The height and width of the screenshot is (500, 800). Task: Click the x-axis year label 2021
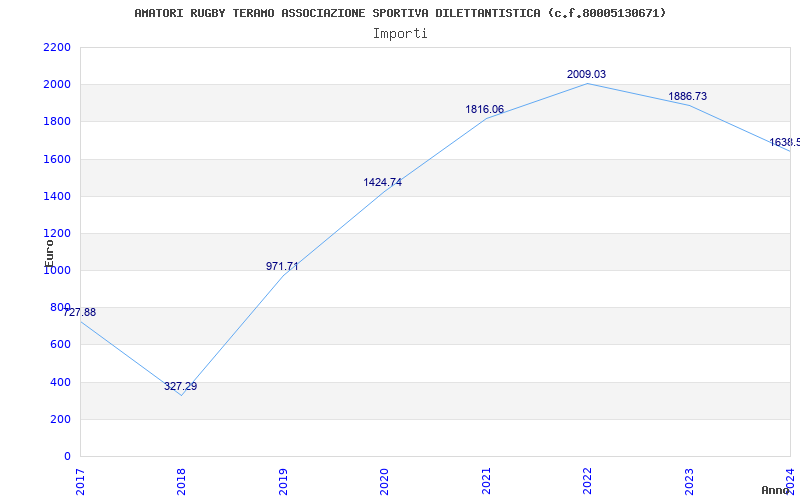(x=486, y=482)
